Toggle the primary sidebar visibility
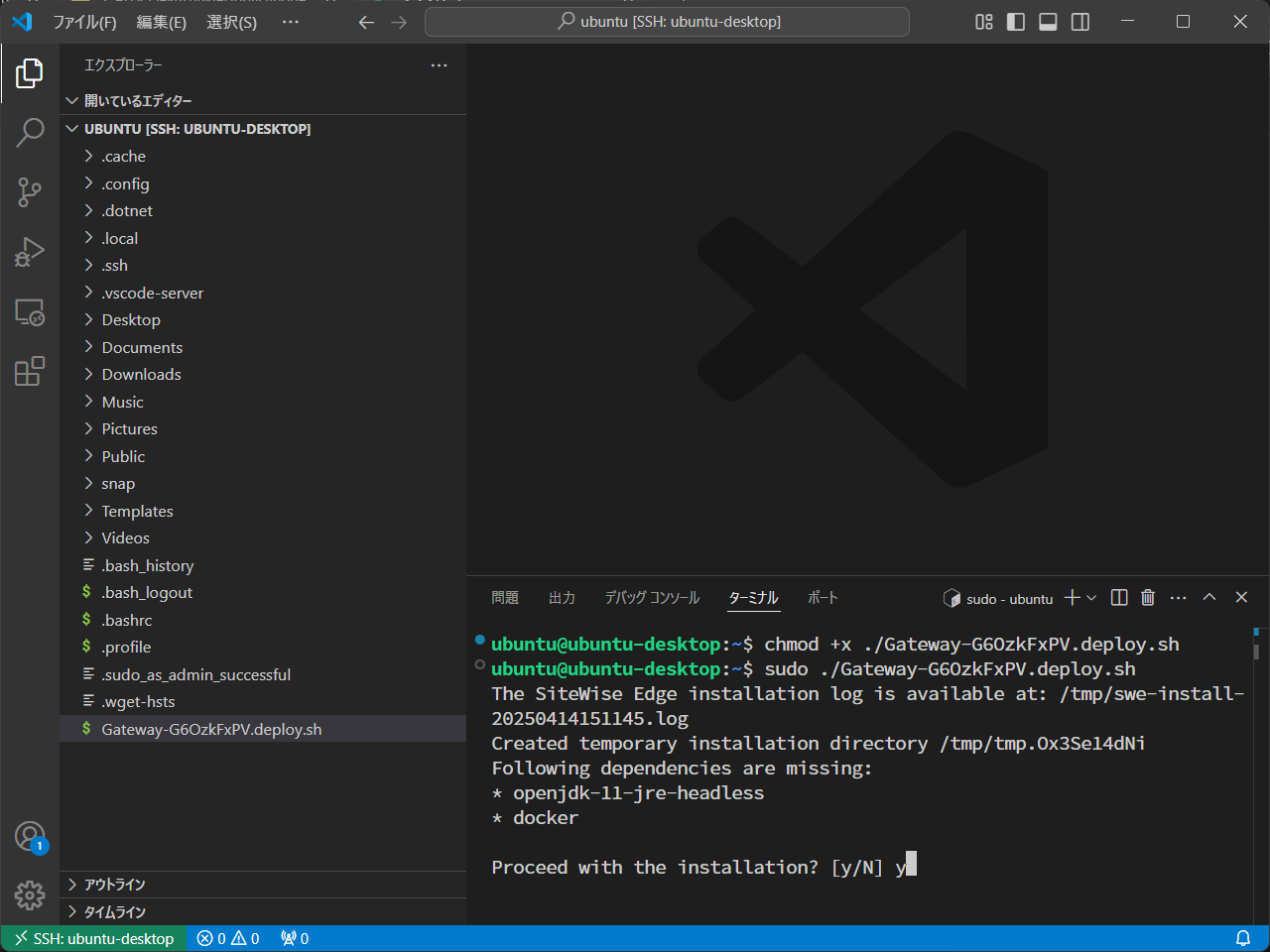This screenshot has width=1270, height=952. pos(1016,22)
